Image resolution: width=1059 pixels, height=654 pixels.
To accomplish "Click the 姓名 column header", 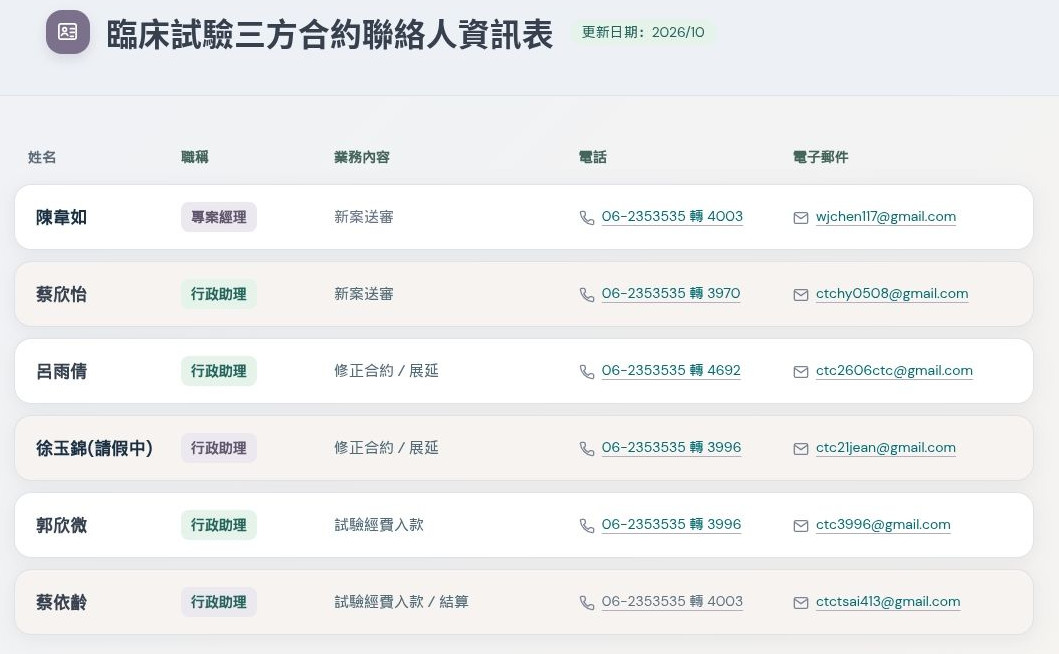I will (x=42, y=157).
